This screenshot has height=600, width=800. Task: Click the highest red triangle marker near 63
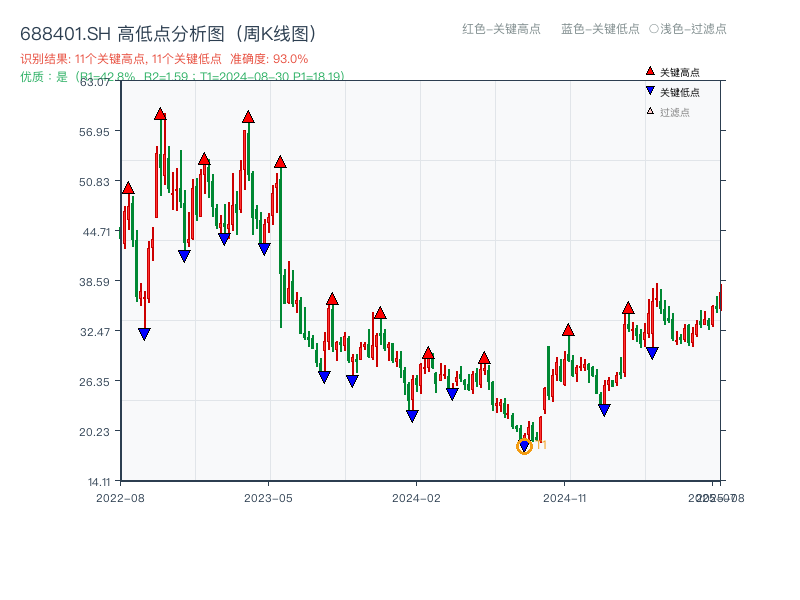click(x=160, y=116)
